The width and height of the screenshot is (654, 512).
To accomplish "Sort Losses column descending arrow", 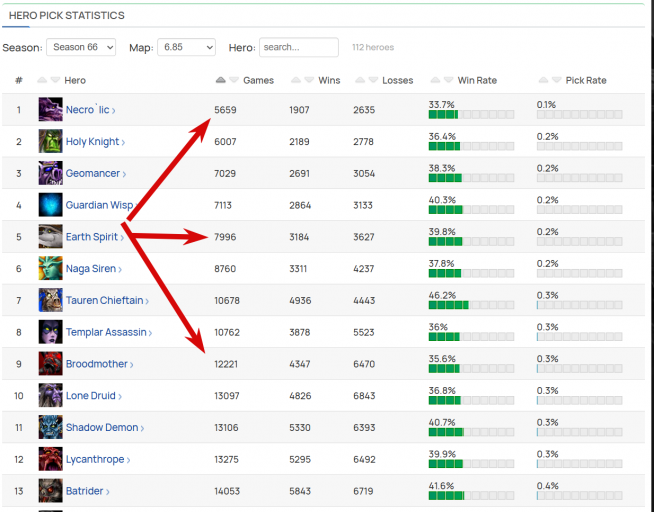I will point(373,80).
